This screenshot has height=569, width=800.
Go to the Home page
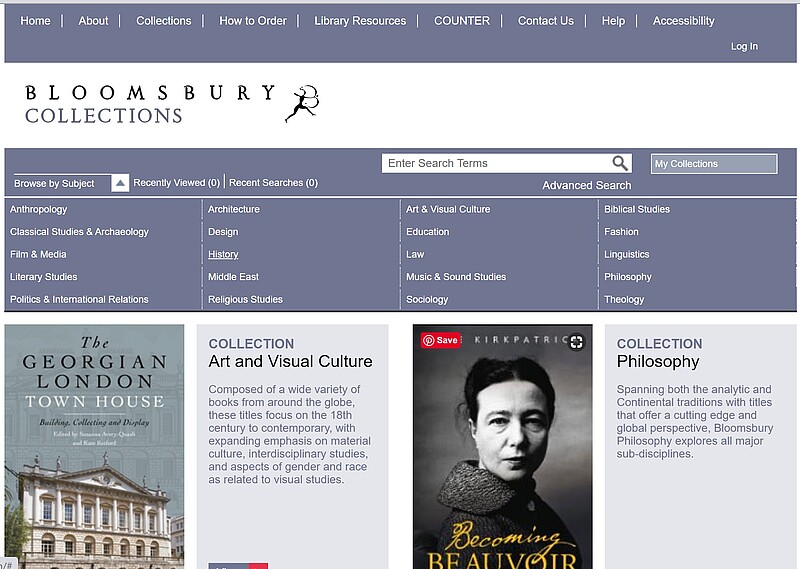click(x=35, y=21)
